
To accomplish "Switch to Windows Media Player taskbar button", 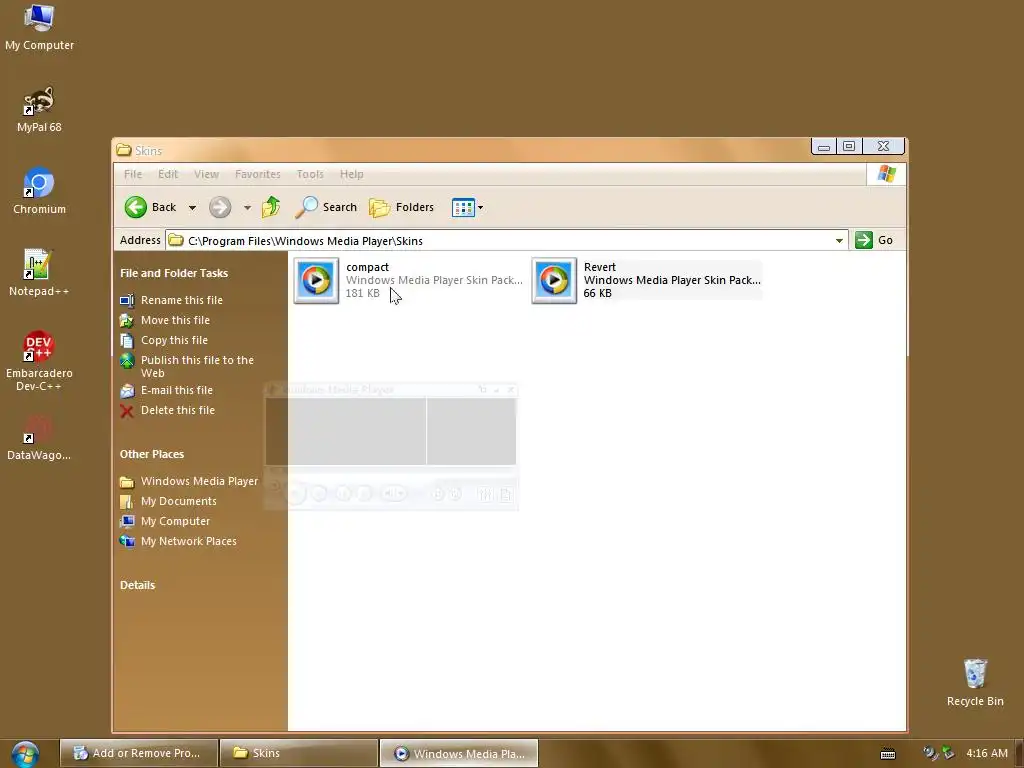I will click(x=458, y=753).
